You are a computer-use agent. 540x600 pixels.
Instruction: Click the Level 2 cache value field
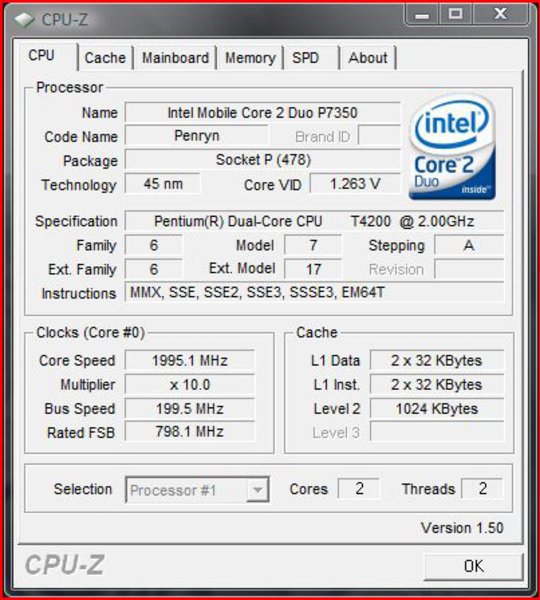coord(437,409)
